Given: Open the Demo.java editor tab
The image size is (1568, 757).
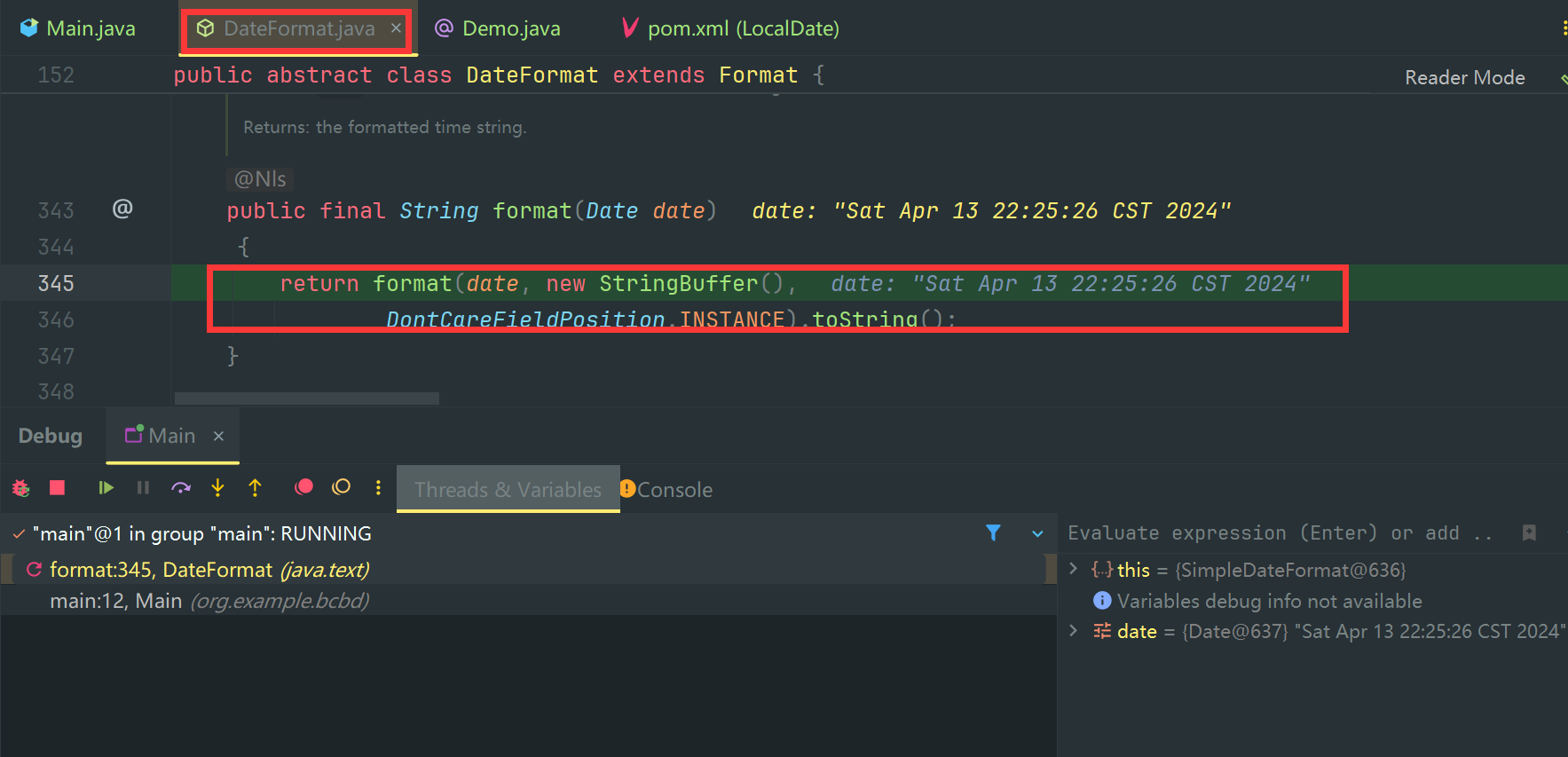Looking at the screenshot, I should tap(498, 28).
